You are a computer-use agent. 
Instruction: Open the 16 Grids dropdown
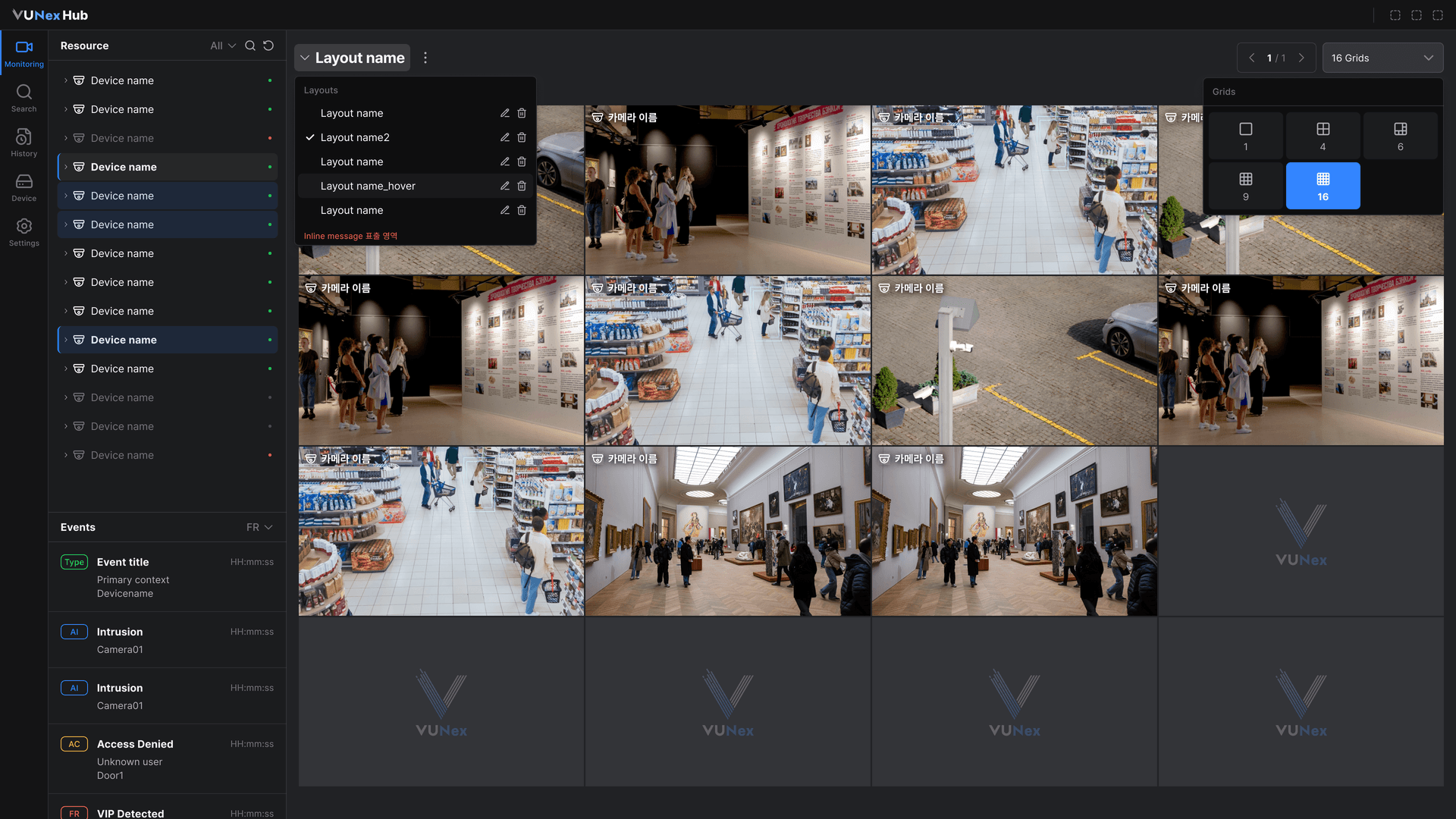1382,58
